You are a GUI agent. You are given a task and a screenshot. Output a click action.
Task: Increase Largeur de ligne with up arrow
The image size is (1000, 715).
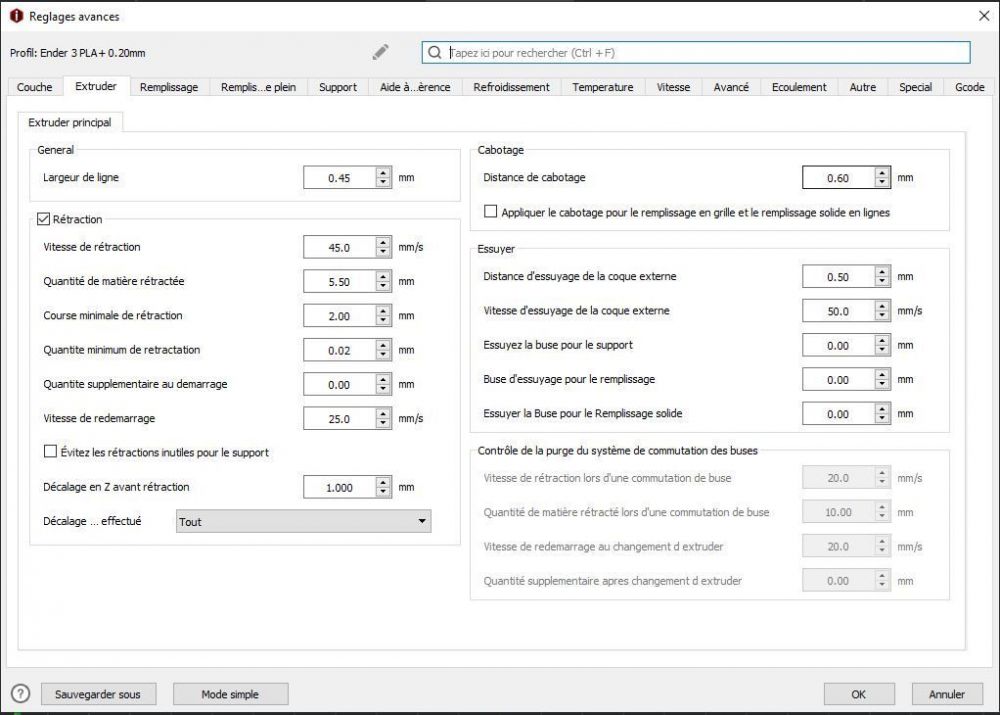click(383, 172)
